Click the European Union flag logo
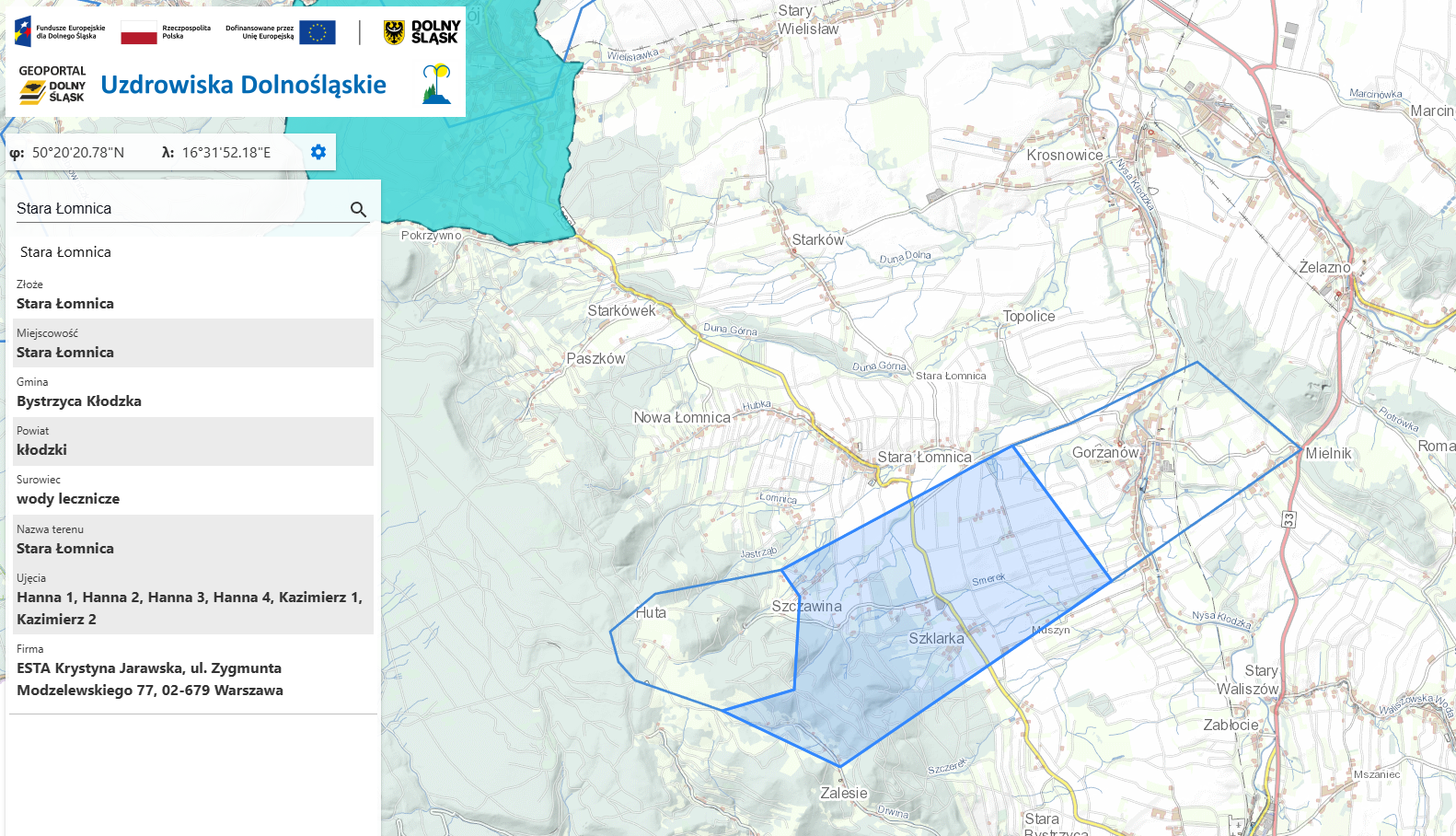Viewport: 1456px width, 836px height. pos(318,32)
